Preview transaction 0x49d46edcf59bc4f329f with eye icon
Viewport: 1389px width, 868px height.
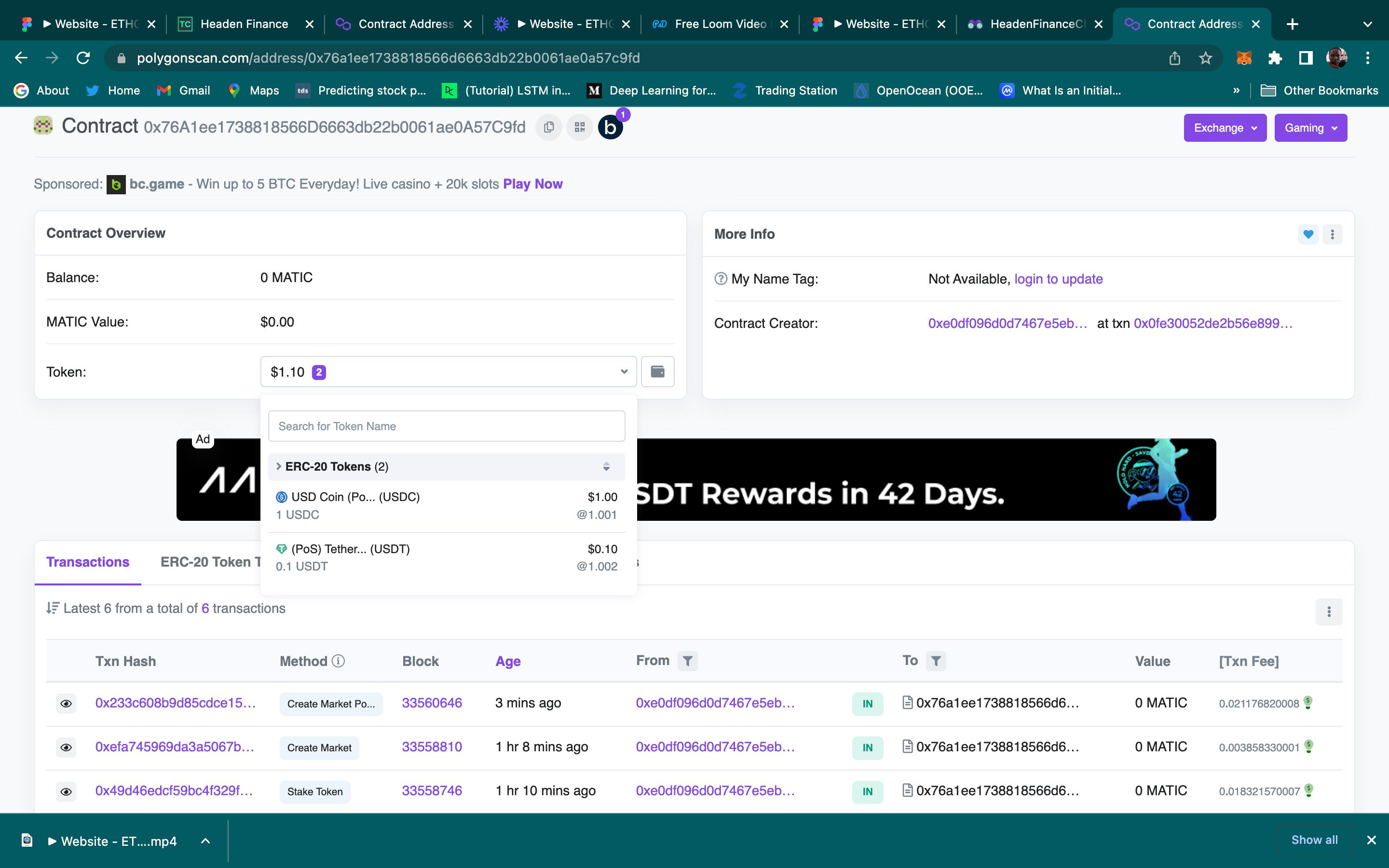tap(66, 792)
